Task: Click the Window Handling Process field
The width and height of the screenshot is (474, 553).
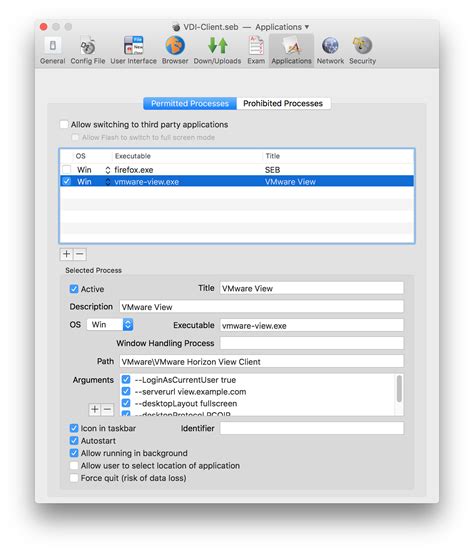Action: [x=311, y=343]
